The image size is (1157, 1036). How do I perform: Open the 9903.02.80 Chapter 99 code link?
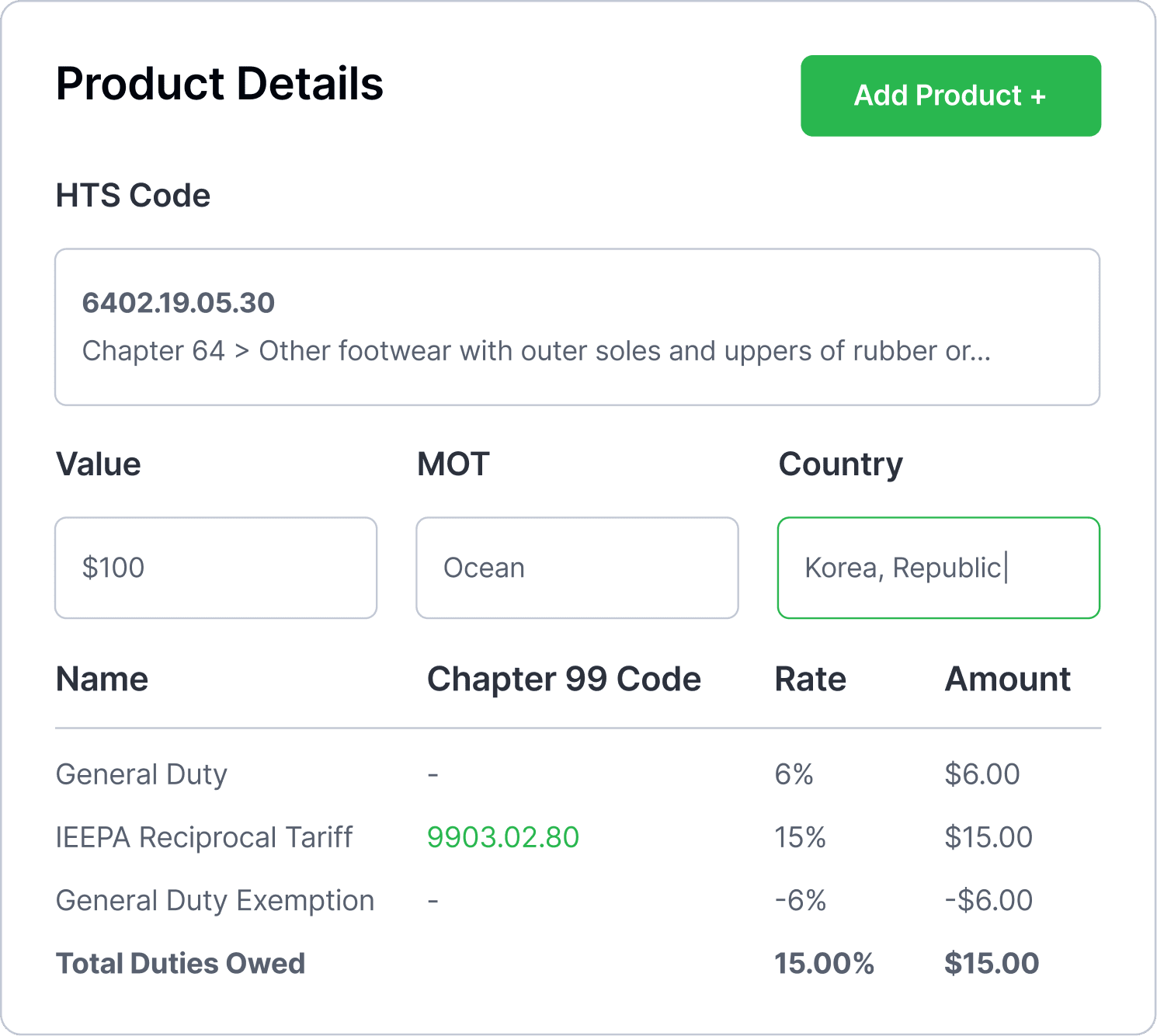click(x=503, y=837)
